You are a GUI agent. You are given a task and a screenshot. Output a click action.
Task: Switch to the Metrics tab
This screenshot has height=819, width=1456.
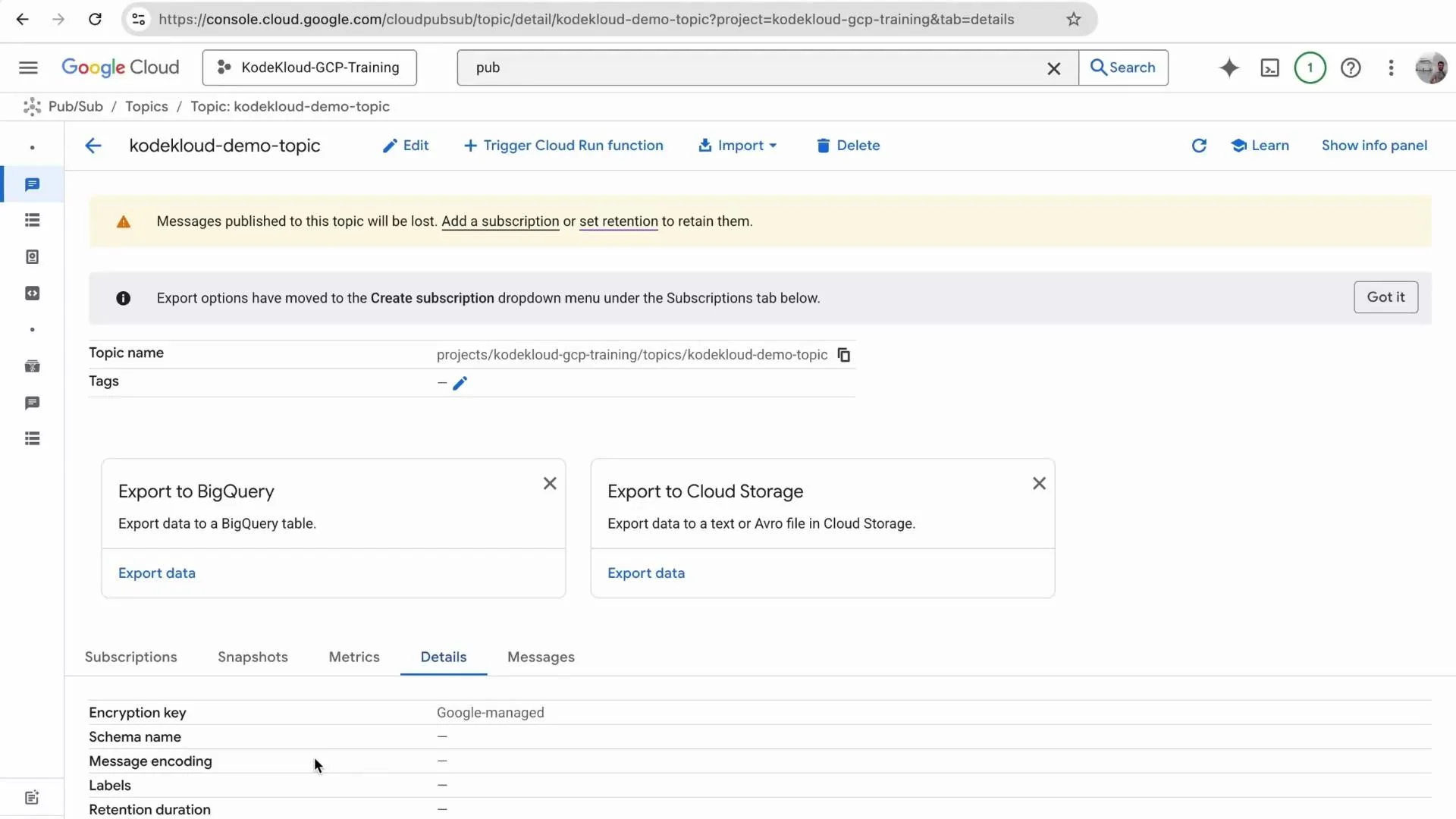point(354,657)
